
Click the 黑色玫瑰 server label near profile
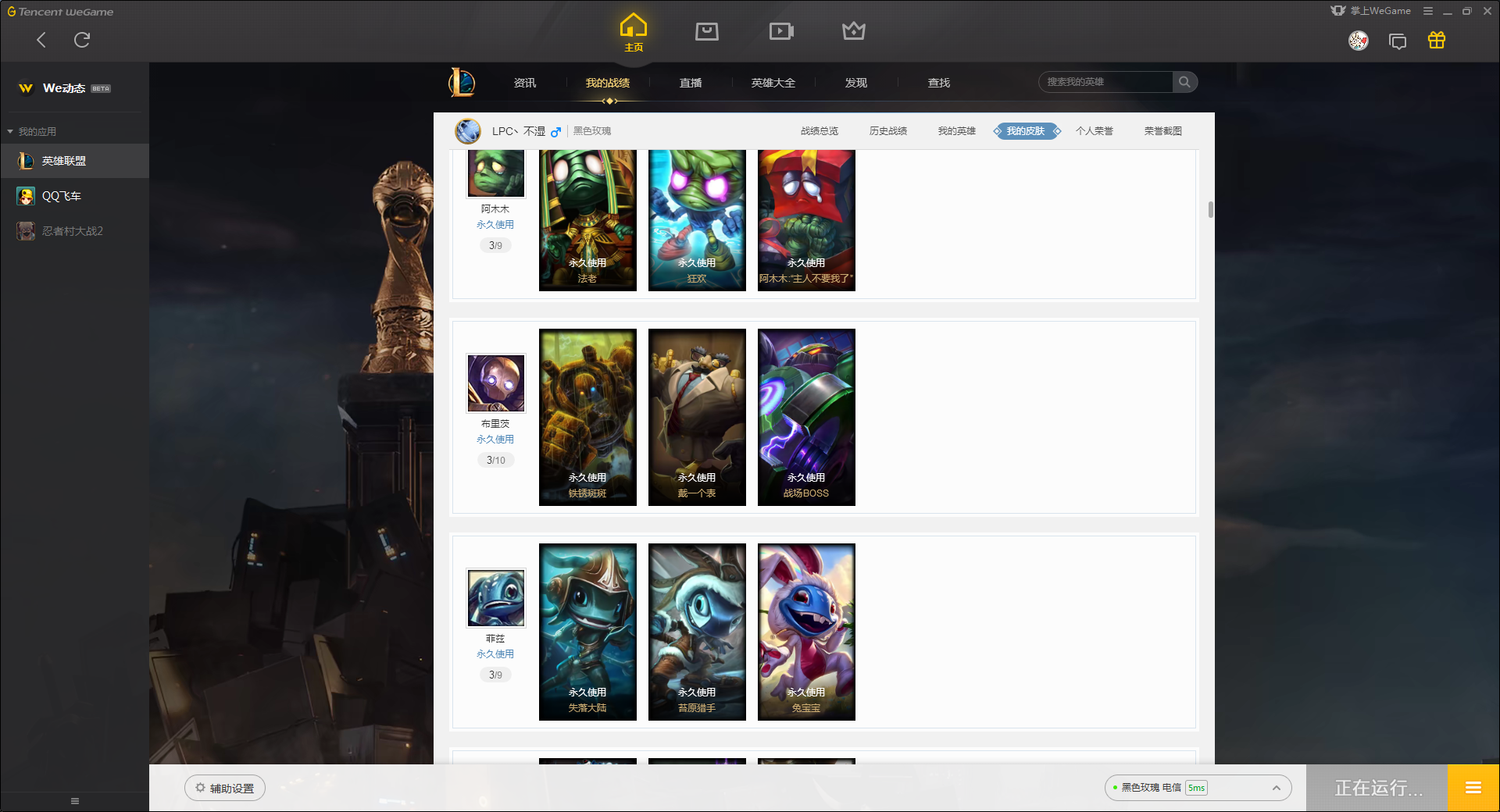[x=592, y=131]
